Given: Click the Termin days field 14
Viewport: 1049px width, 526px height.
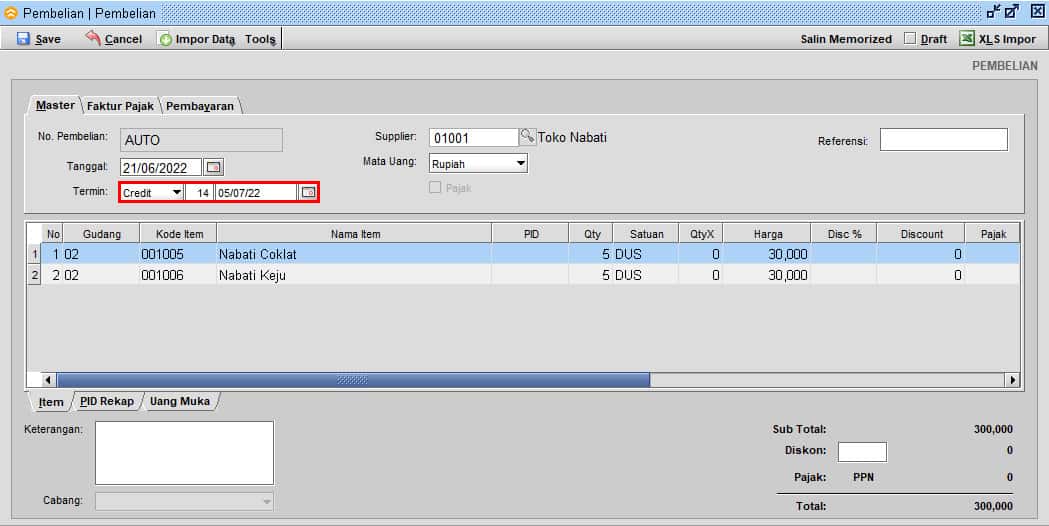Looking at the screenshot, I should [x=200, y=192].
